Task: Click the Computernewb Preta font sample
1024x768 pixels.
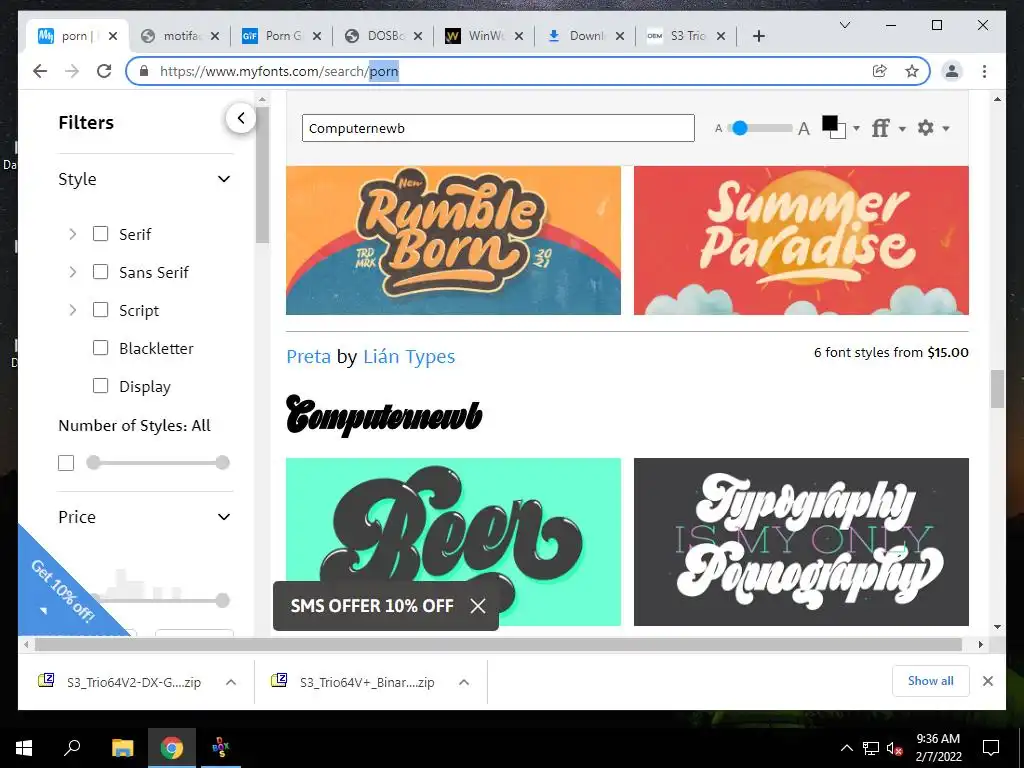Action: pyautogui.click(x=384, y=415)
